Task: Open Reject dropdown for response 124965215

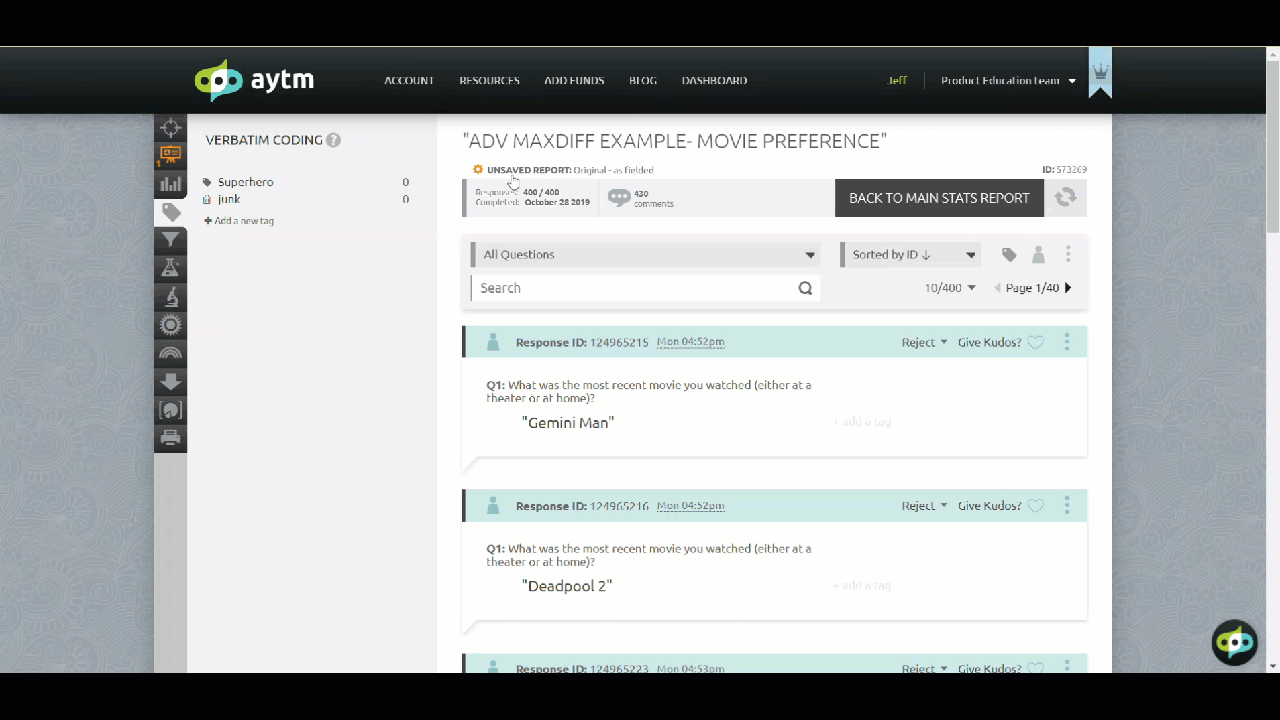Action: (924, 342)
